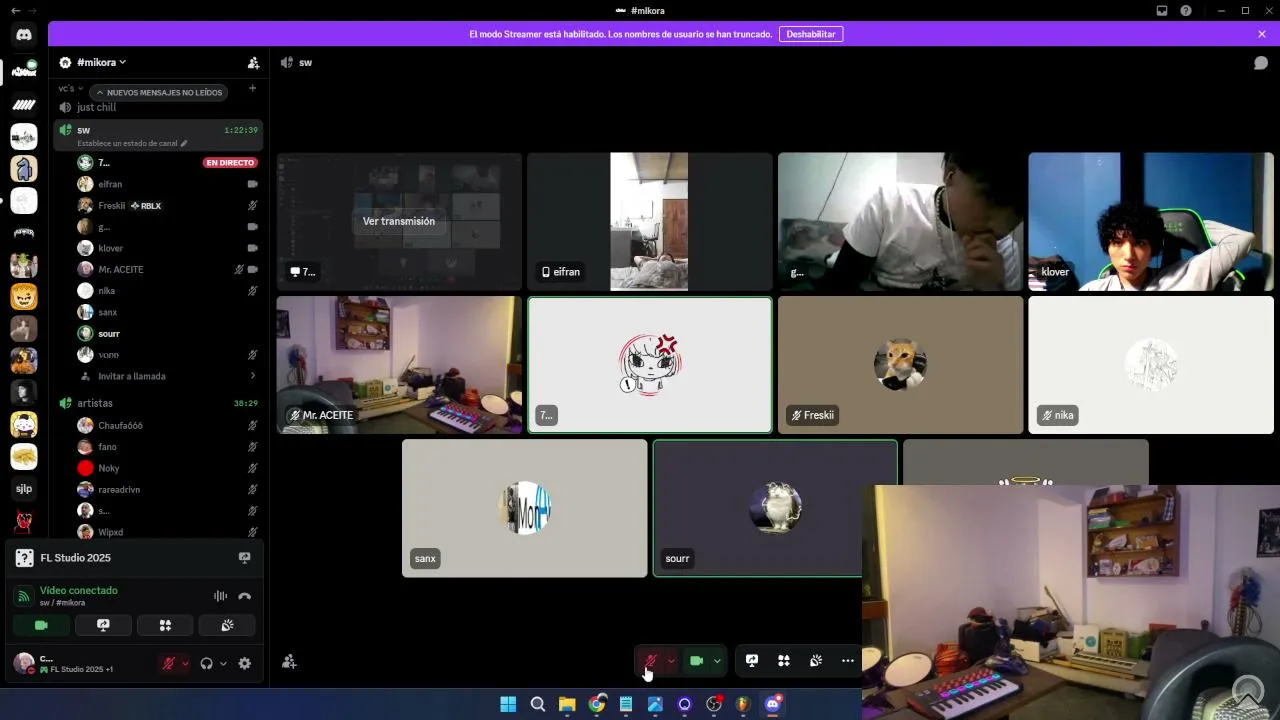
Task: Open camera dropdown in call control bar
Action: [x=717, y=660]
